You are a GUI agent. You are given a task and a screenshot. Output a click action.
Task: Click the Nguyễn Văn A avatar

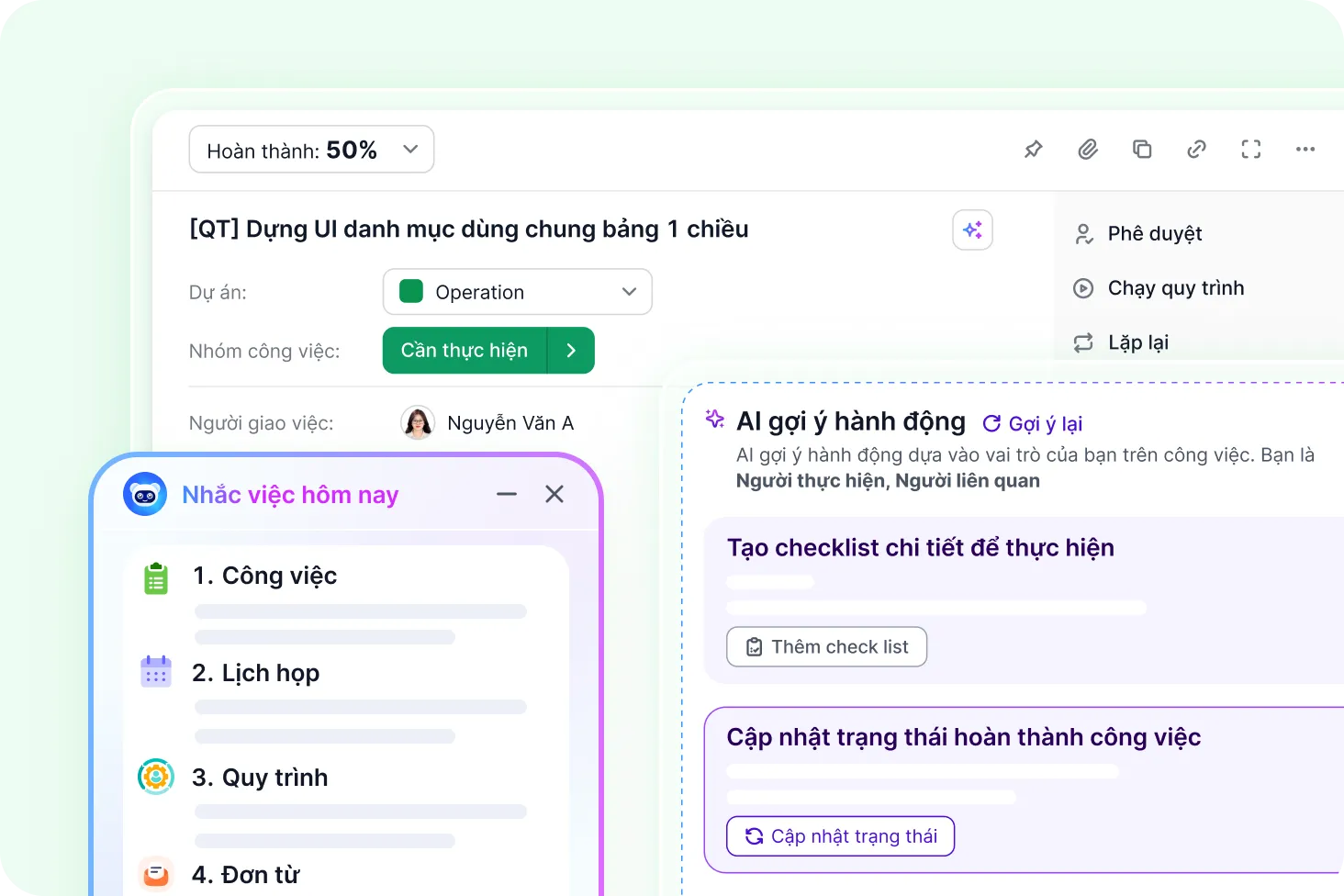tap(418, 423)
